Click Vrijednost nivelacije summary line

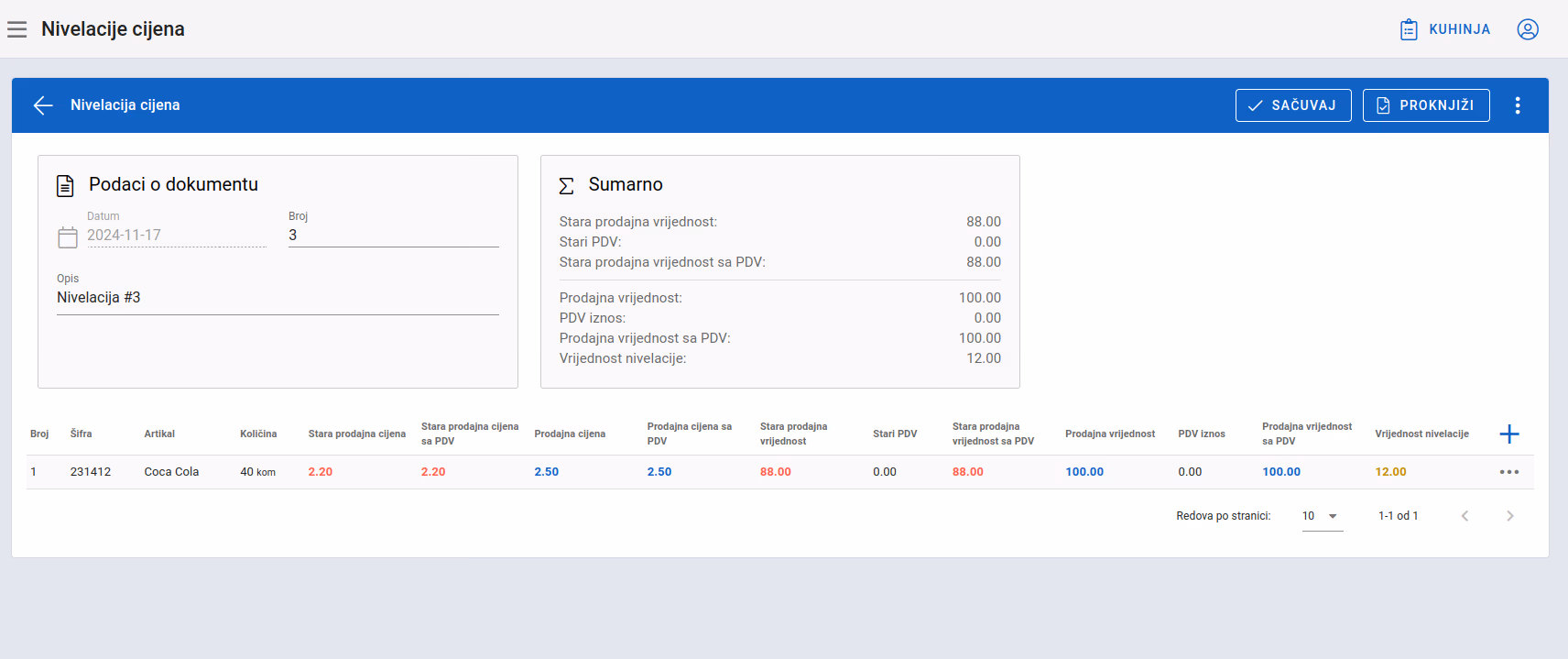tap(780, 358)
